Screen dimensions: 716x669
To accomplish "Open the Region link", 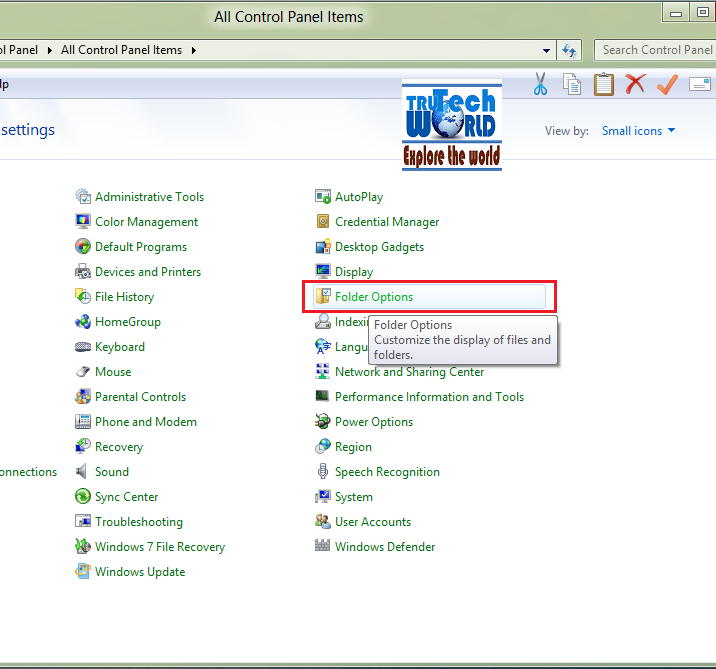I will click(353, 447).
